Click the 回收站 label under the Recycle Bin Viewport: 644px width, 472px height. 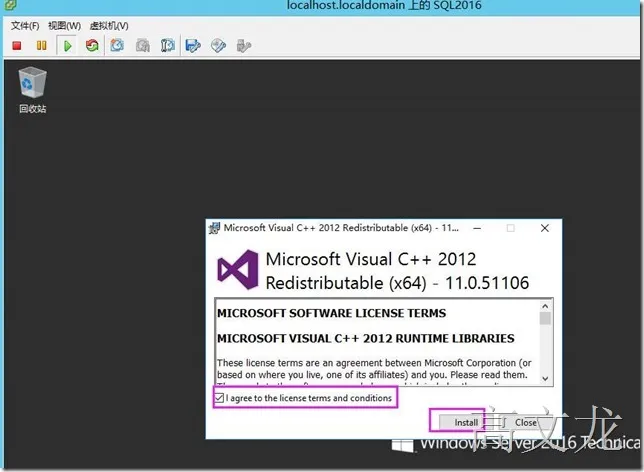click(32, 109)
